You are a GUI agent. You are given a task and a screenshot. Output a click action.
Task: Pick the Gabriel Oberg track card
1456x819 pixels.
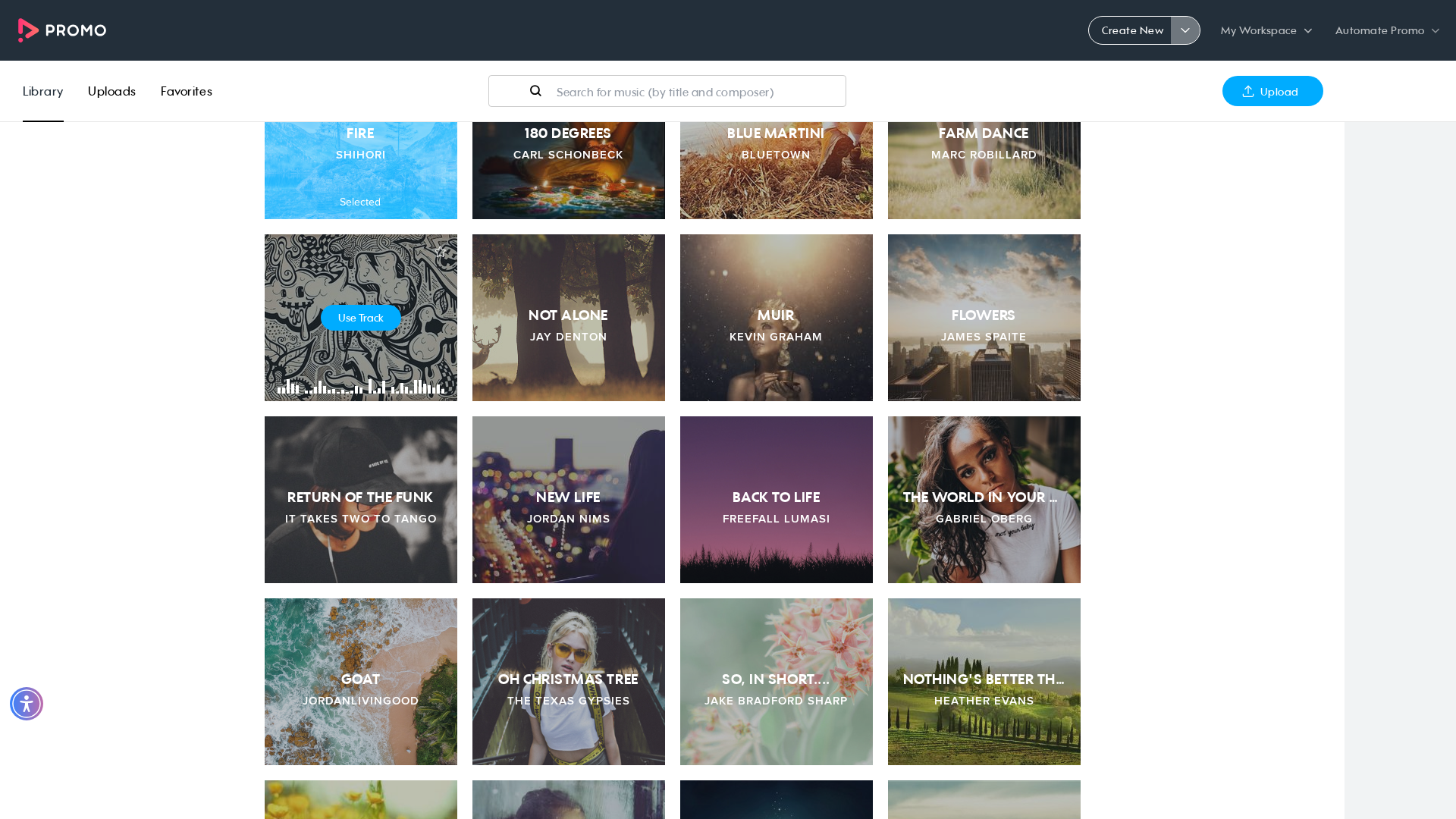(x=984, y=500)
